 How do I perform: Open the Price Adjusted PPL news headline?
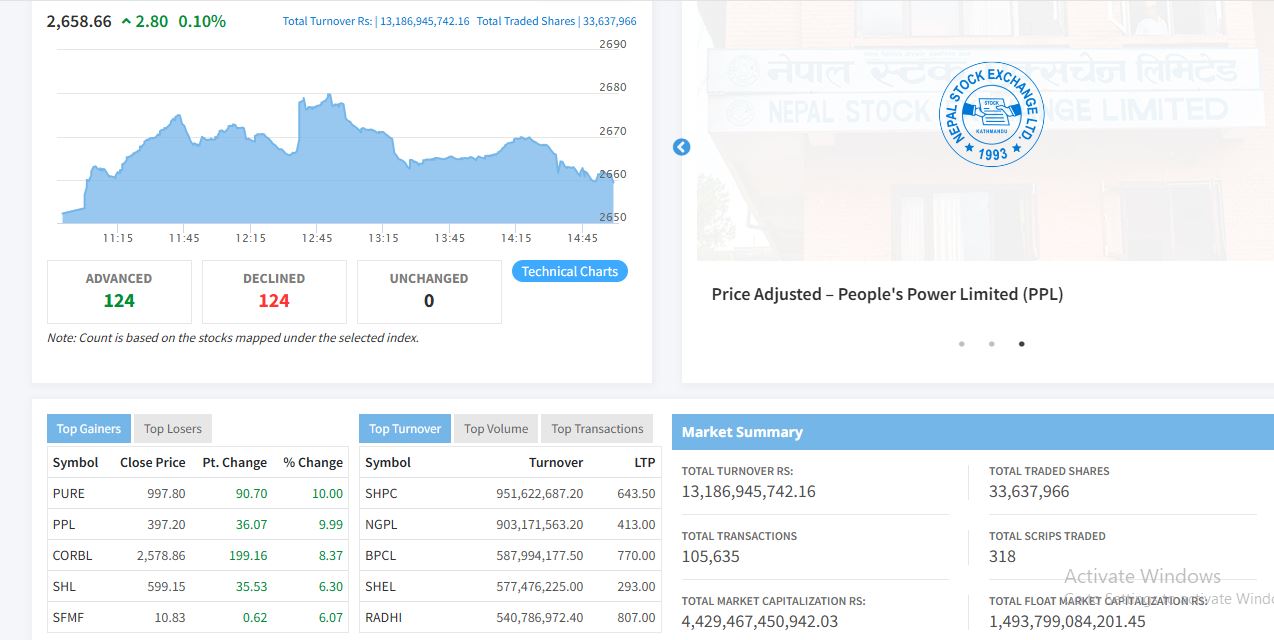coord(887,294)
